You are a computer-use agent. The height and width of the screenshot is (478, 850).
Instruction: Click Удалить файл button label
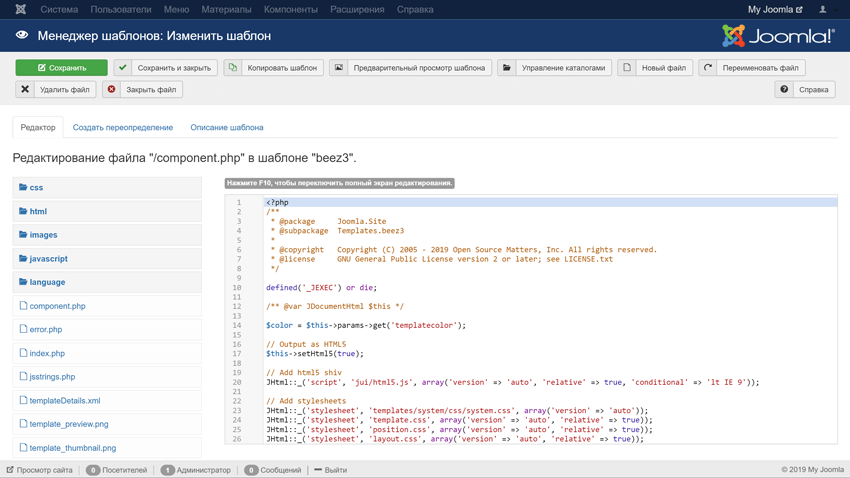[x=65, y=89]
